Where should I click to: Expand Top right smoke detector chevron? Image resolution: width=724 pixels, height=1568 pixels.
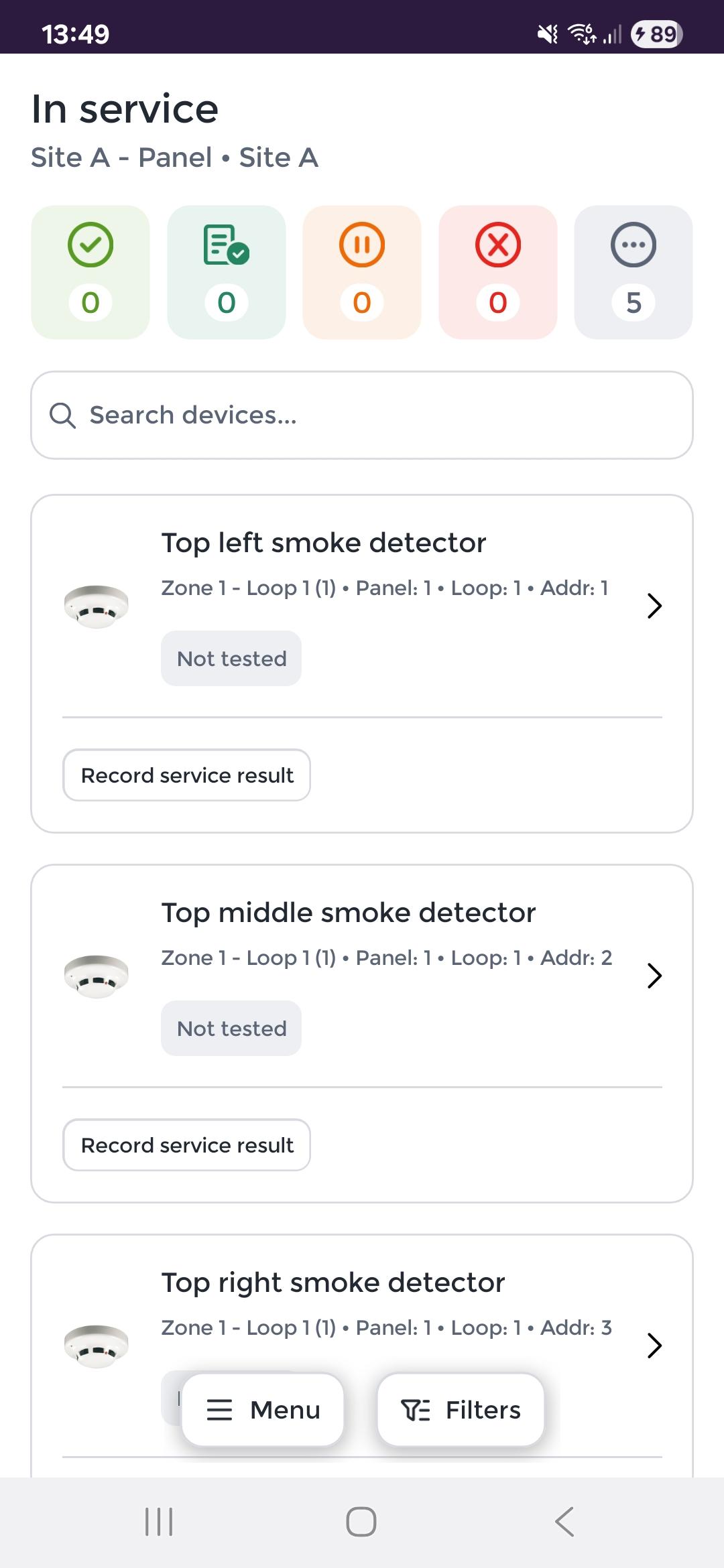coord(654,1346)
